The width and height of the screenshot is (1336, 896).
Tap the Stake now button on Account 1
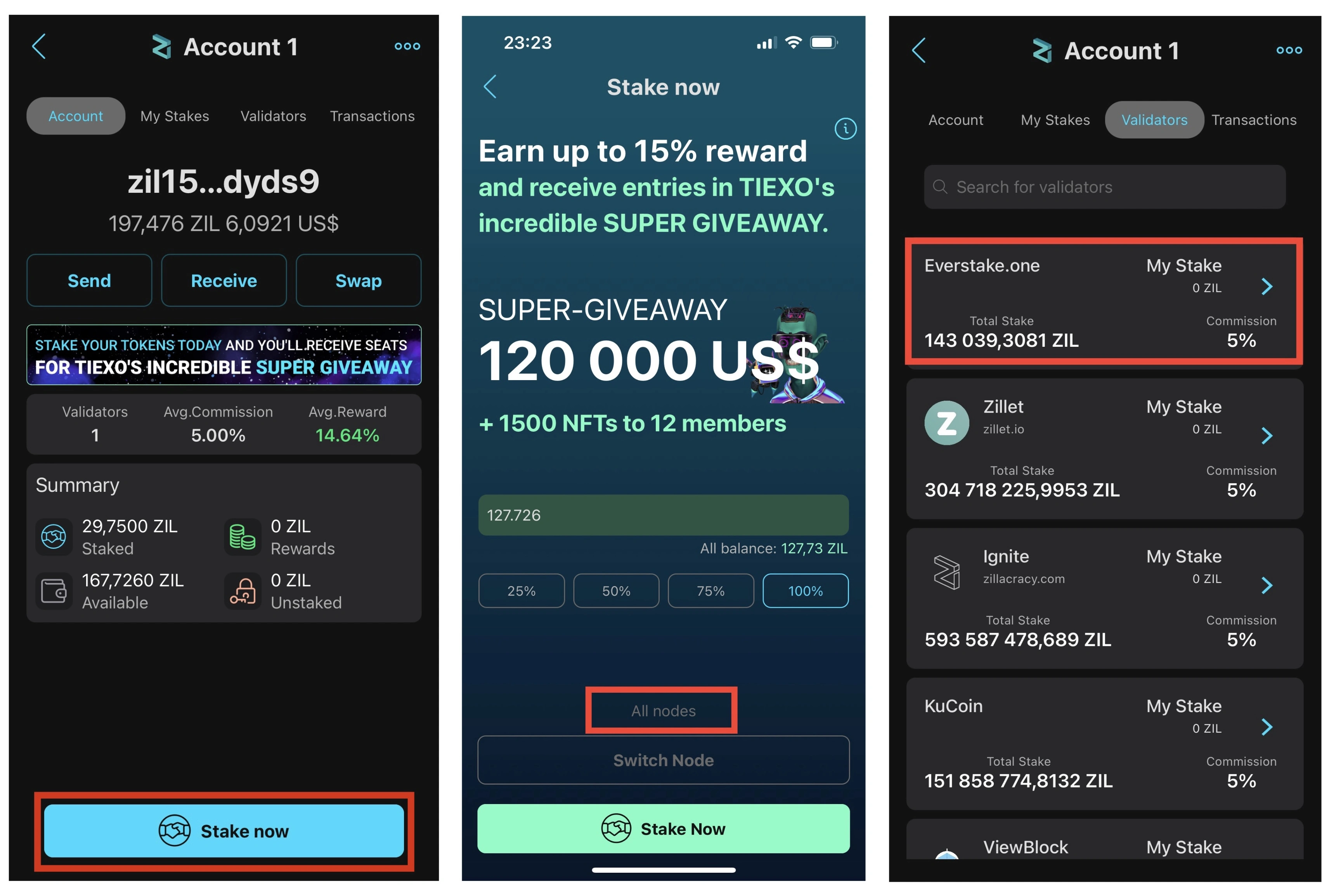(224, 830)
